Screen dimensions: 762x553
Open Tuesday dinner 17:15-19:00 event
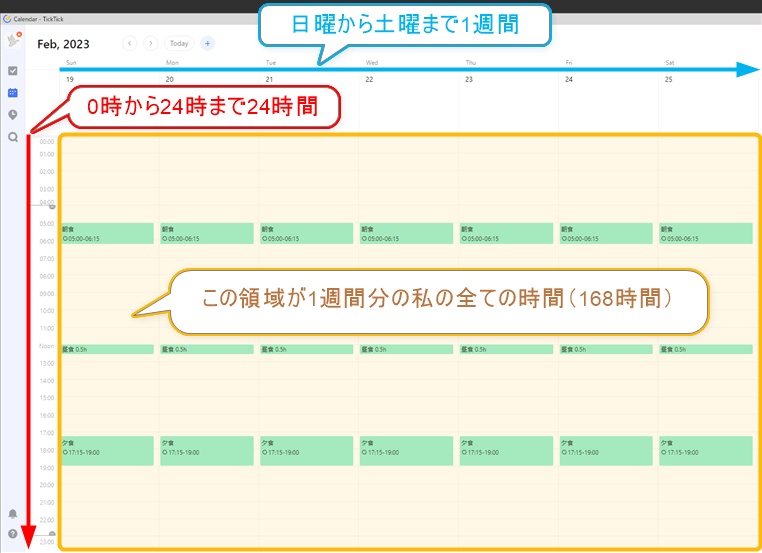click(307, 451)
